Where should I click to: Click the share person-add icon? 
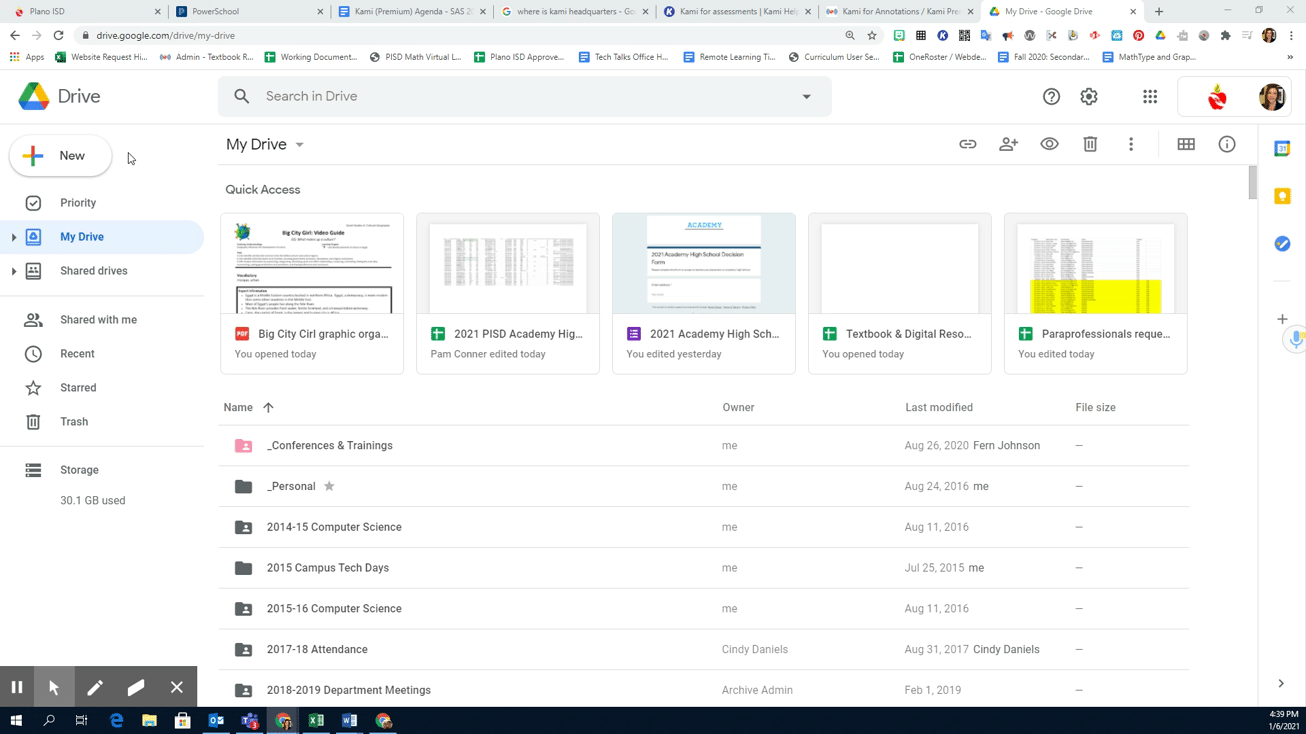point(1008,145)
